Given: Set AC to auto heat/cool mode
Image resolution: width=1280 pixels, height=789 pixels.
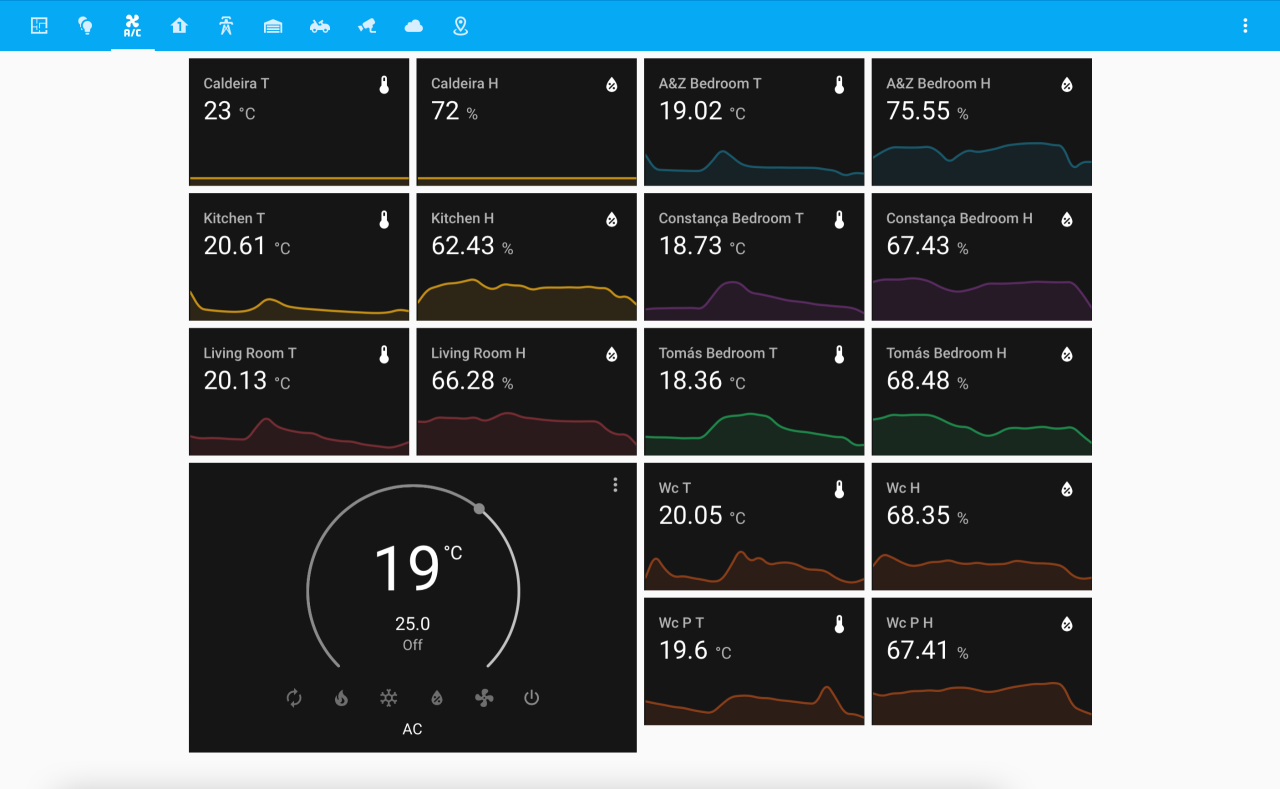Looking at the screenshot, I should click(294, 698).
